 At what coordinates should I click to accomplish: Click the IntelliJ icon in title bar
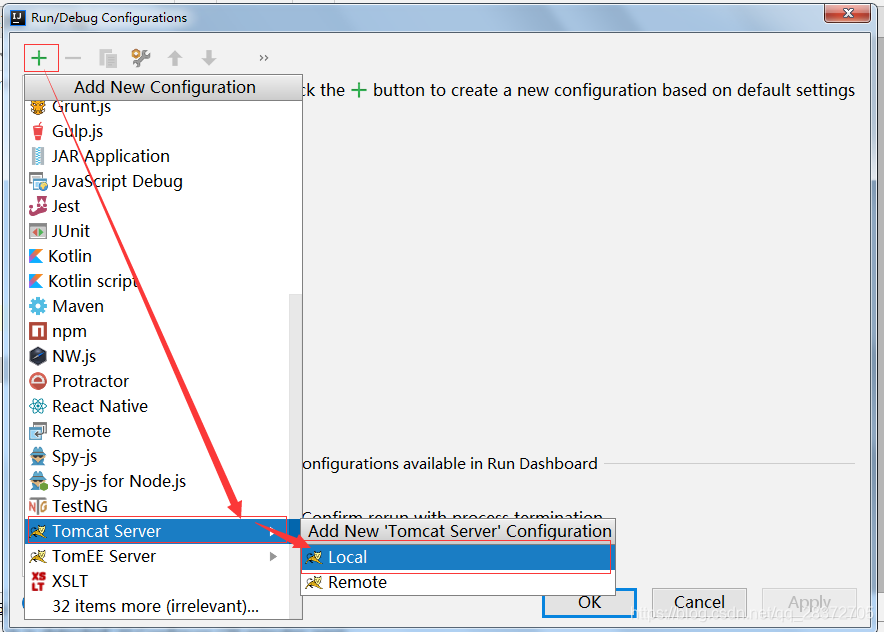pos(17,17)
